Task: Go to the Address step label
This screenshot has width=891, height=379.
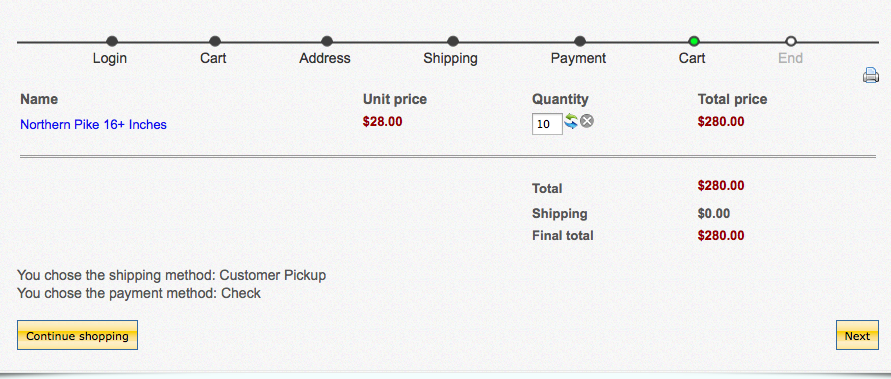Action: pyautogui.click(x=325, y=58)
